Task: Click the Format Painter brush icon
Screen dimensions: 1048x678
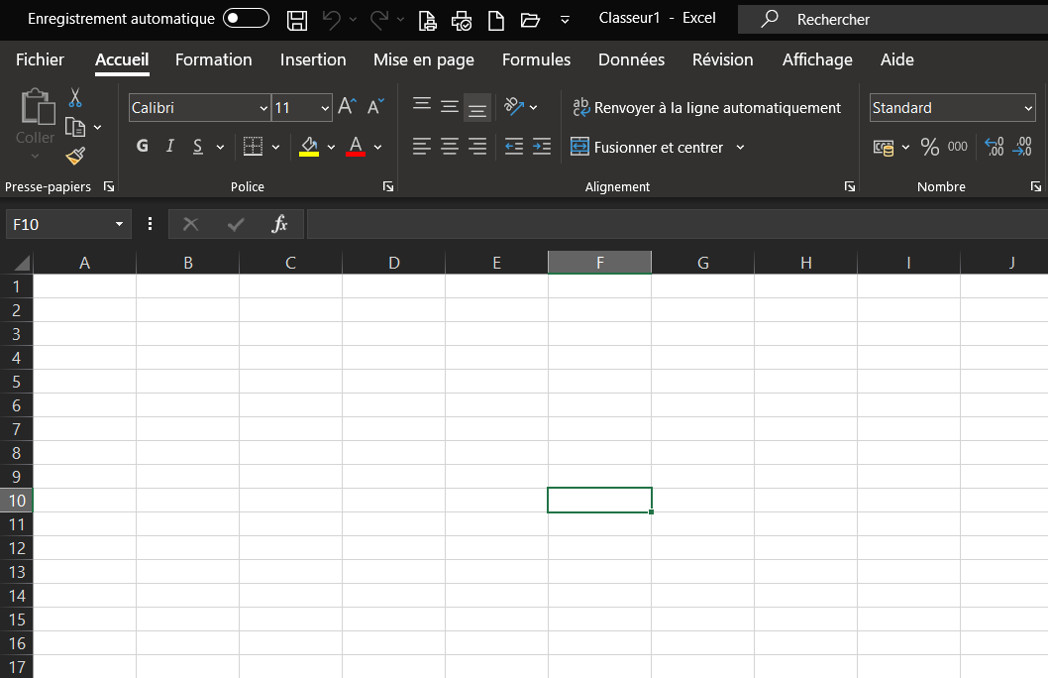Action: coord(76,156)
